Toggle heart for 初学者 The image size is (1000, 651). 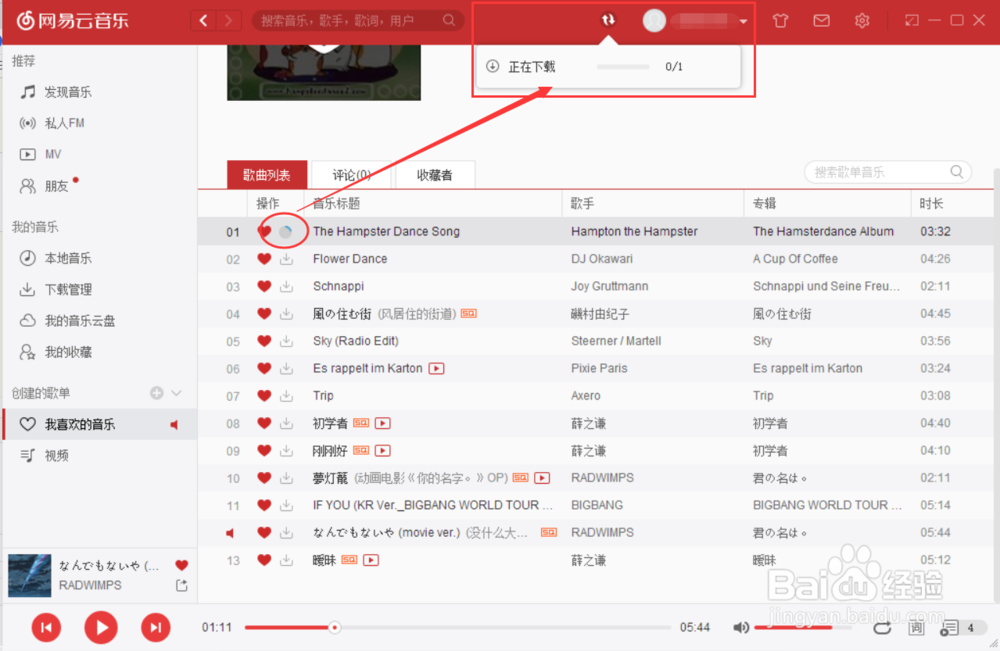(x=264, y=423)
